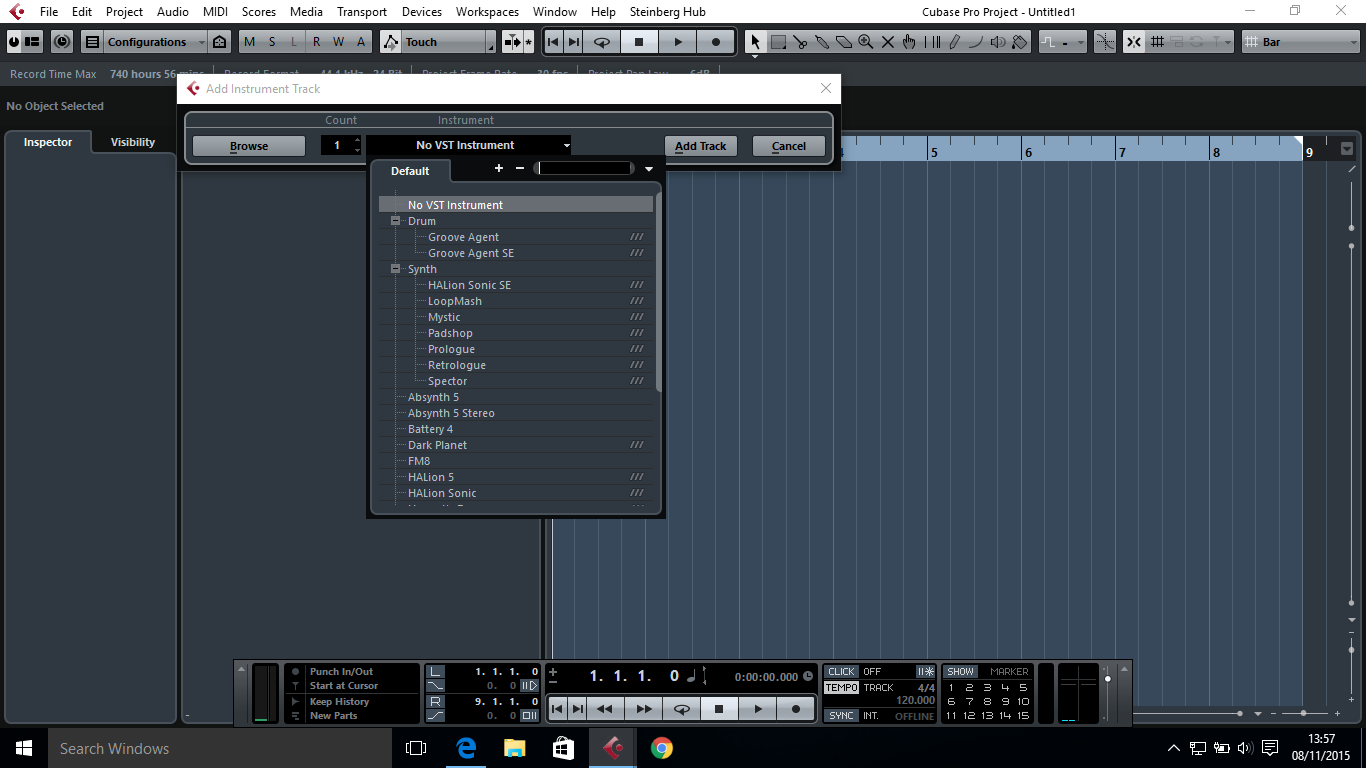Select the Glue tool
1366x768 pixels.
pyautogui.click(x=822, y=42)
